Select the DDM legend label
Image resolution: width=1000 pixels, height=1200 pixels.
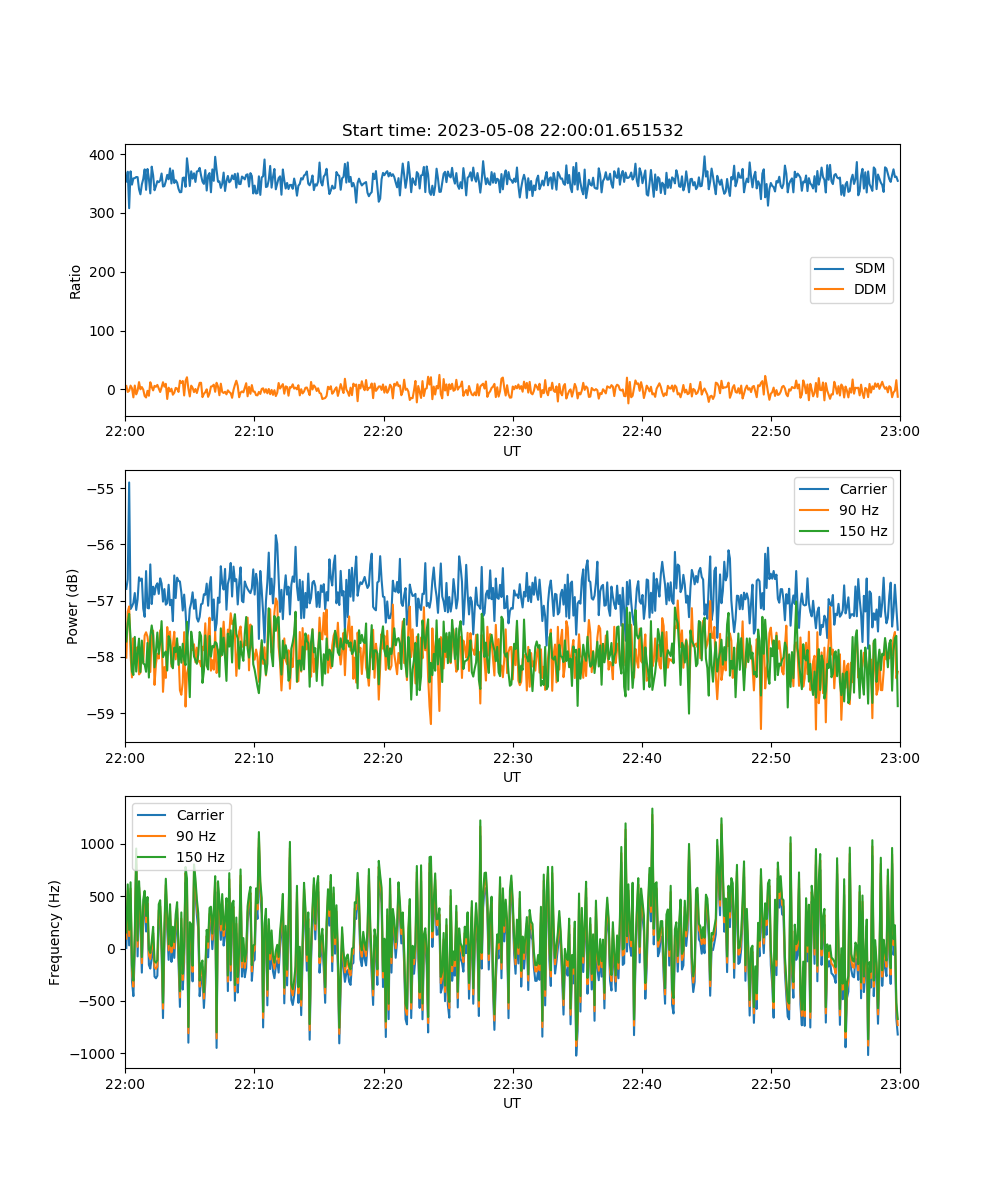click(x=868, y=290)
